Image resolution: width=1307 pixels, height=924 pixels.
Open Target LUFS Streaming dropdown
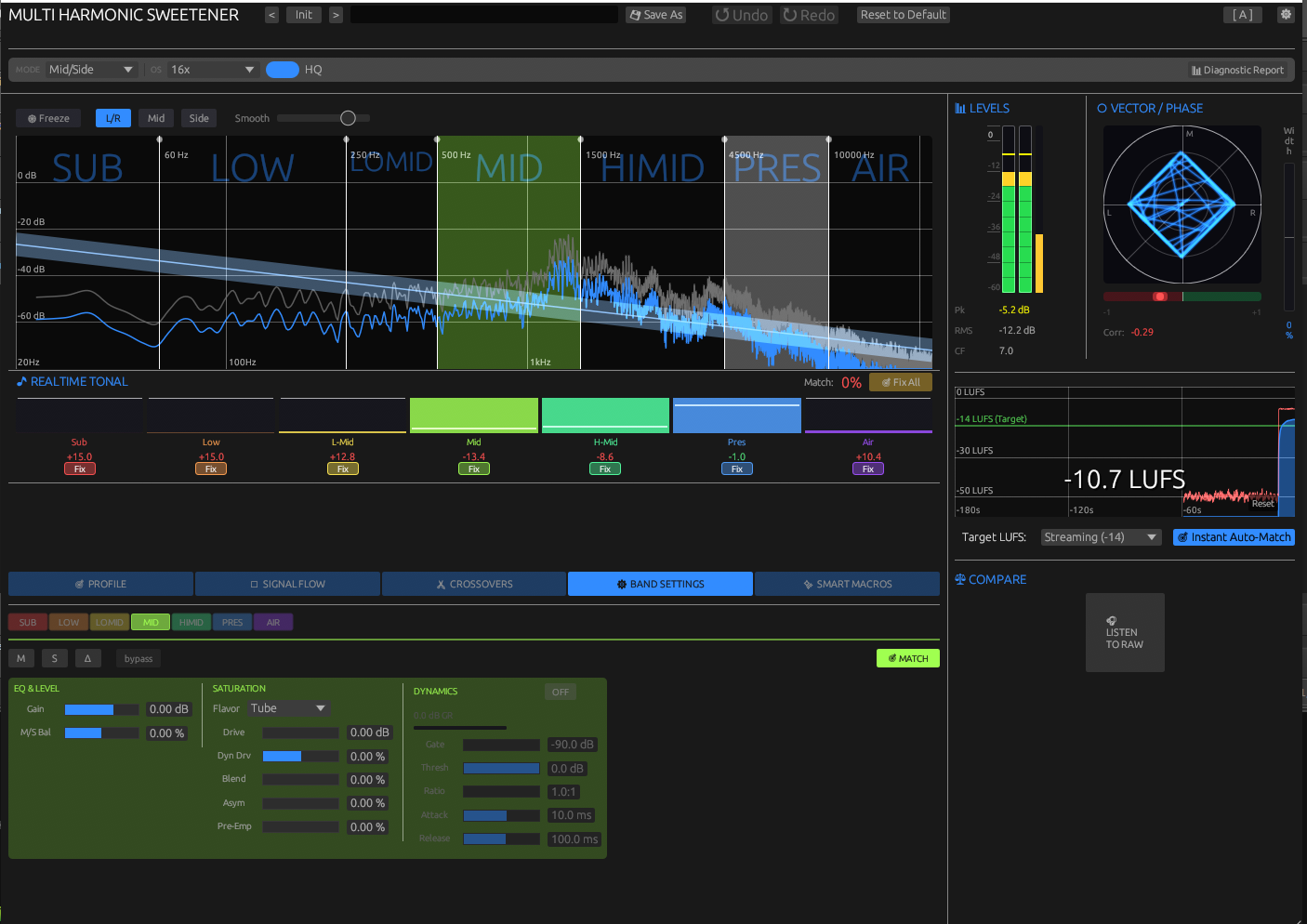point(1102,537)
